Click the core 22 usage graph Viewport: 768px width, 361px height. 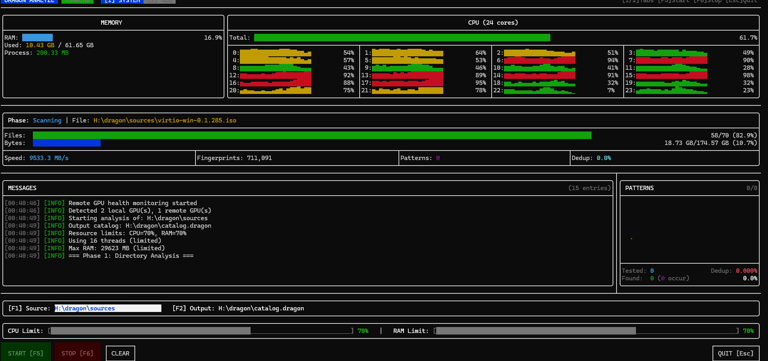pyautogui.click(x=539, y=91)
